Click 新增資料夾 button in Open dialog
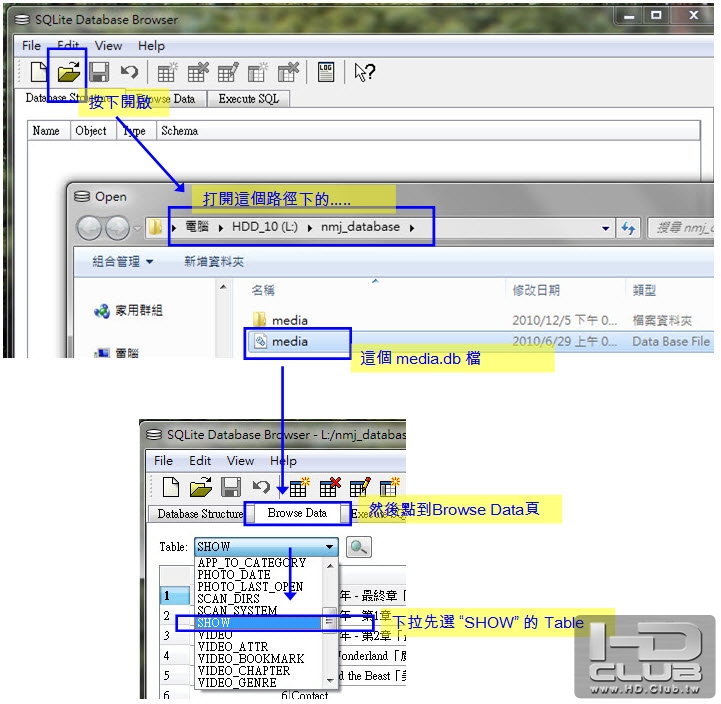Image resolution: width=721 pixels, height=704 pixels. click(214, 262)
